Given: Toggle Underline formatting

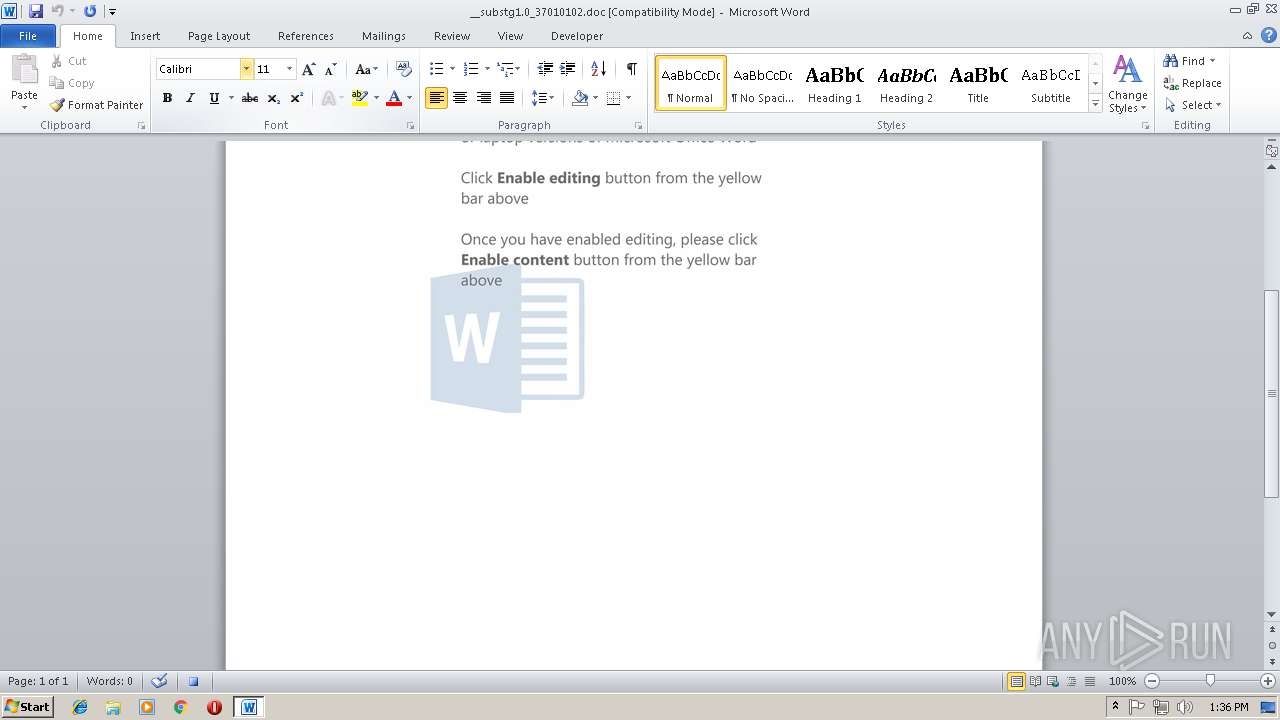Looking at the screenshot, I should [x=214, y=98].
